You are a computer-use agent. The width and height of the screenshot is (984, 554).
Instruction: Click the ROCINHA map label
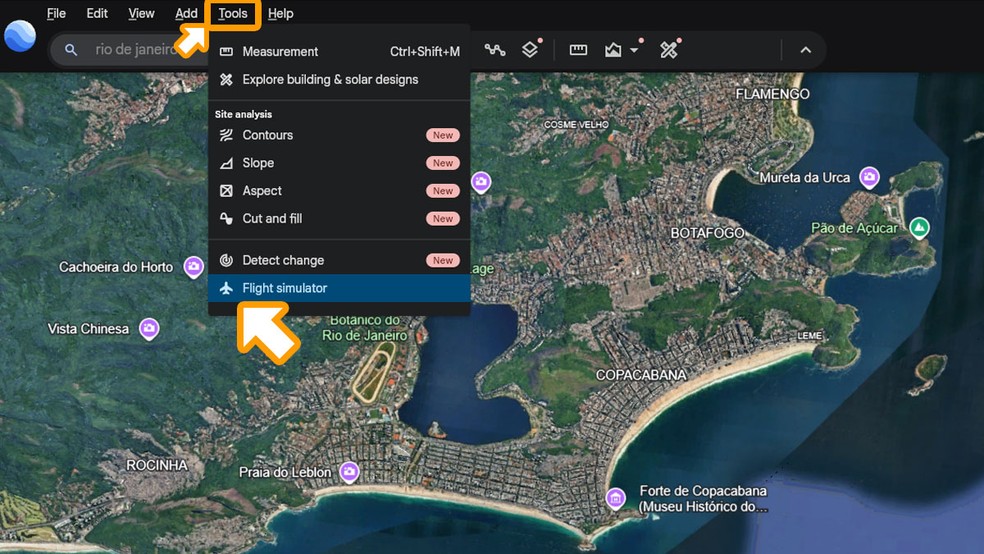click(x=157, y=466)
